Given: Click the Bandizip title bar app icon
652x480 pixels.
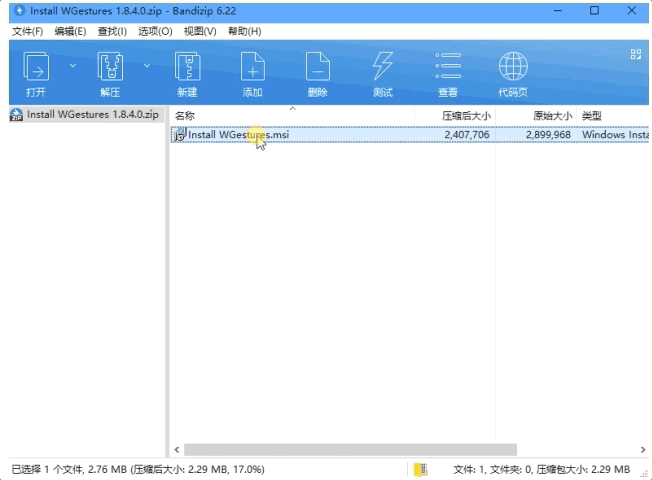Looking at the screenshot, I should click(19, 10).
